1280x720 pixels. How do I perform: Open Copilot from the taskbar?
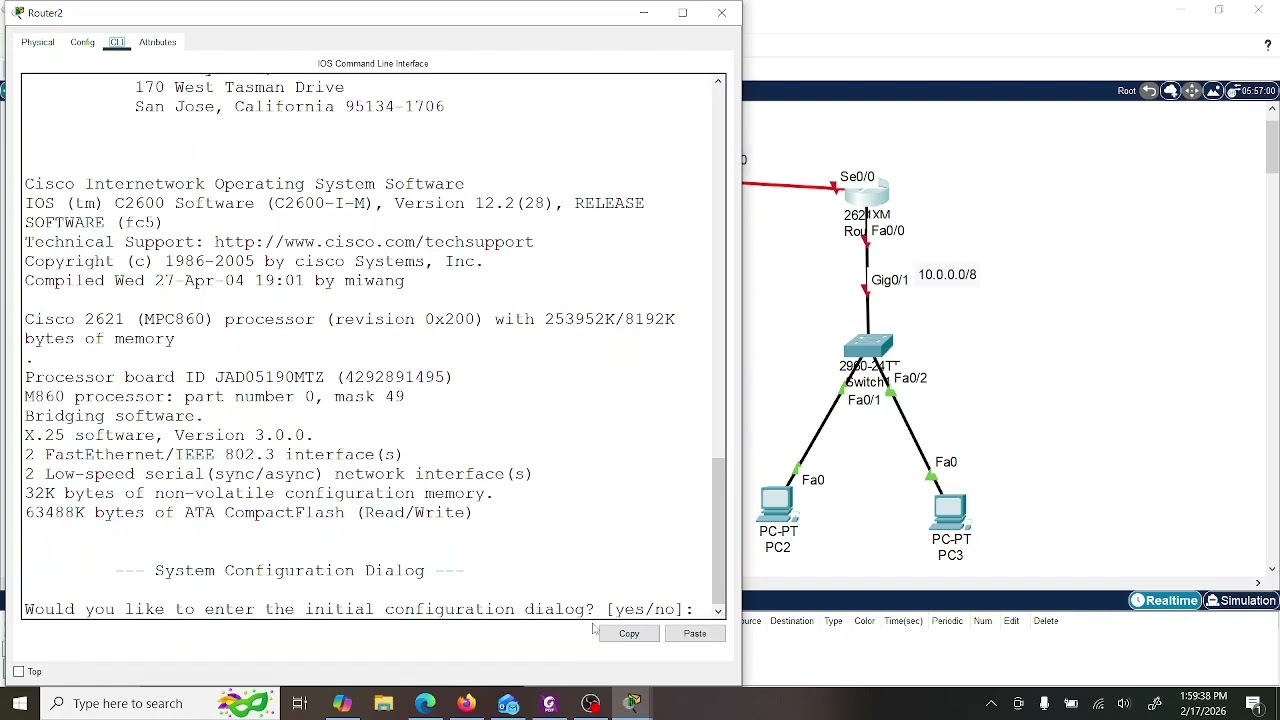pyautogui.click(x=342, y=703)
